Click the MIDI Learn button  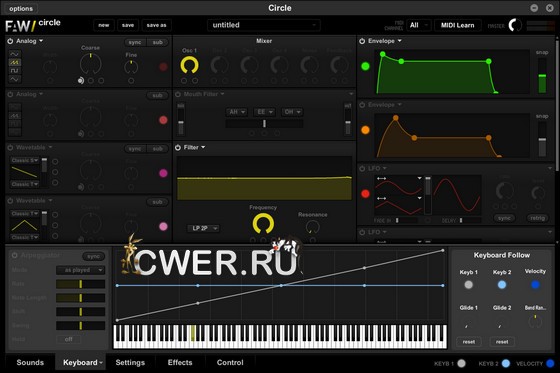(458, 25)
